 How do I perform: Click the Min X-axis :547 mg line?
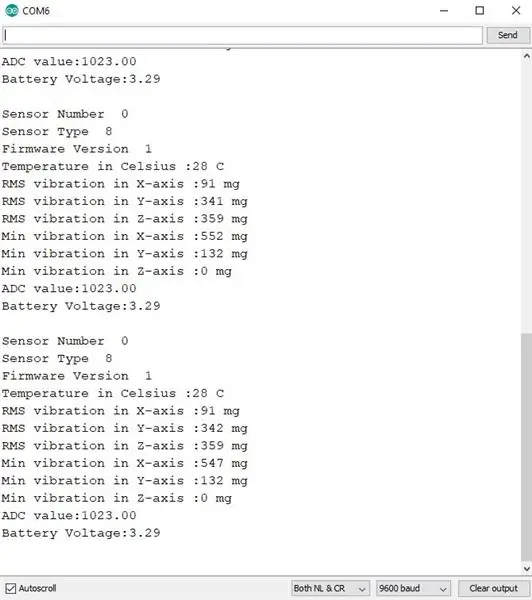124,463
